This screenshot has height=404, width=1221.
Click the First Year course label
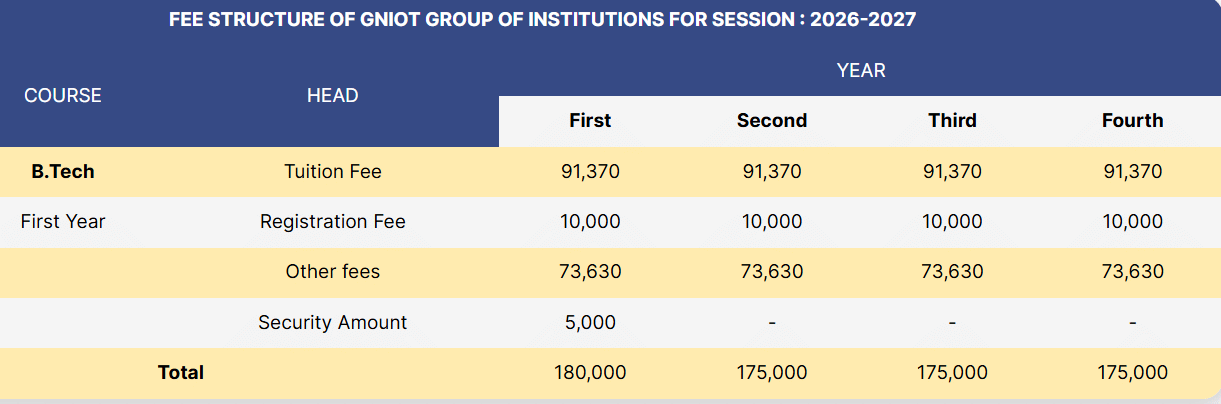pyautogui.click(x=63, y=222)
